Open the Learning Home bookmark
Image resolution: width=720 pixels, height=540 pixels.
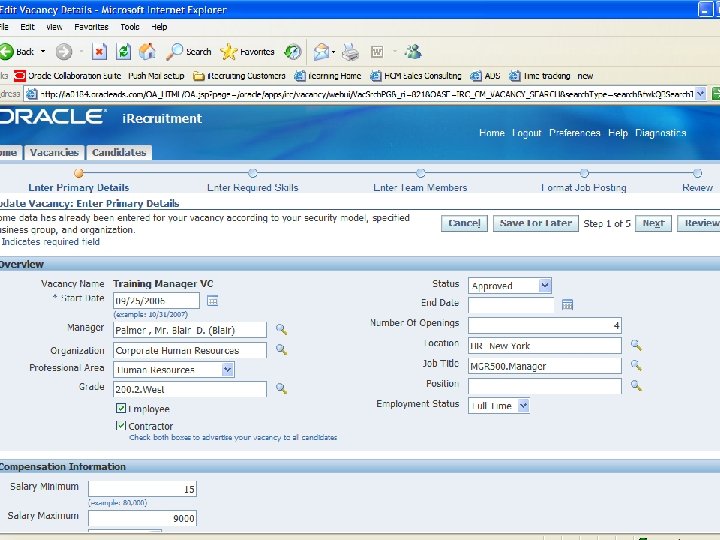point(327,76)
